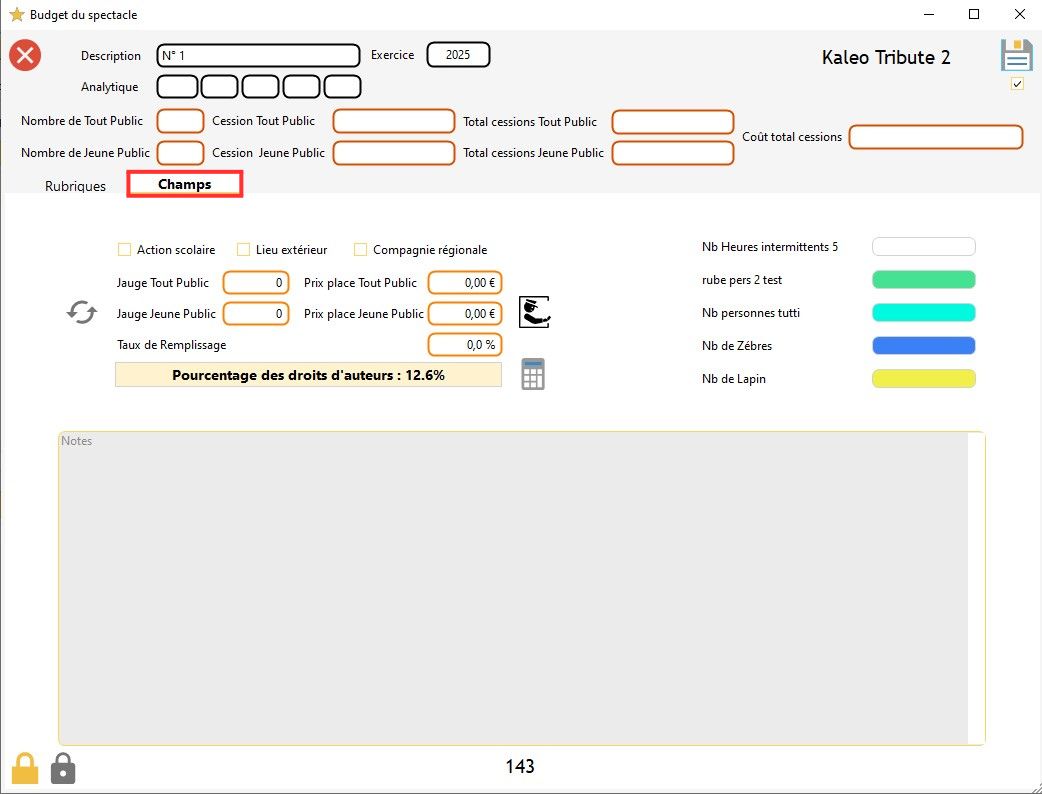Viewport: 1042px width, 794px height.
Task: Save budget with the floppy disk icon
Action: tap(1016, 56)
